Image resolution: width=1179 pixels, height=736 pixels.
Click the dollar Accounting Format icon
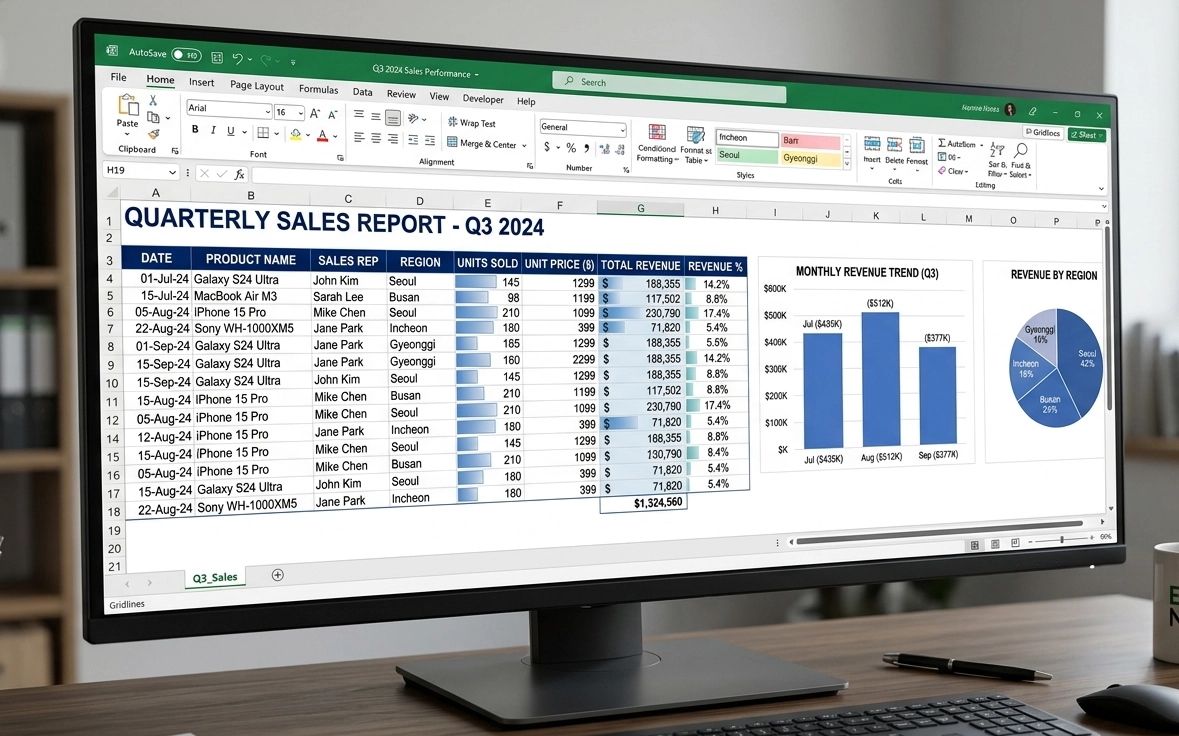tap(547, 147)
